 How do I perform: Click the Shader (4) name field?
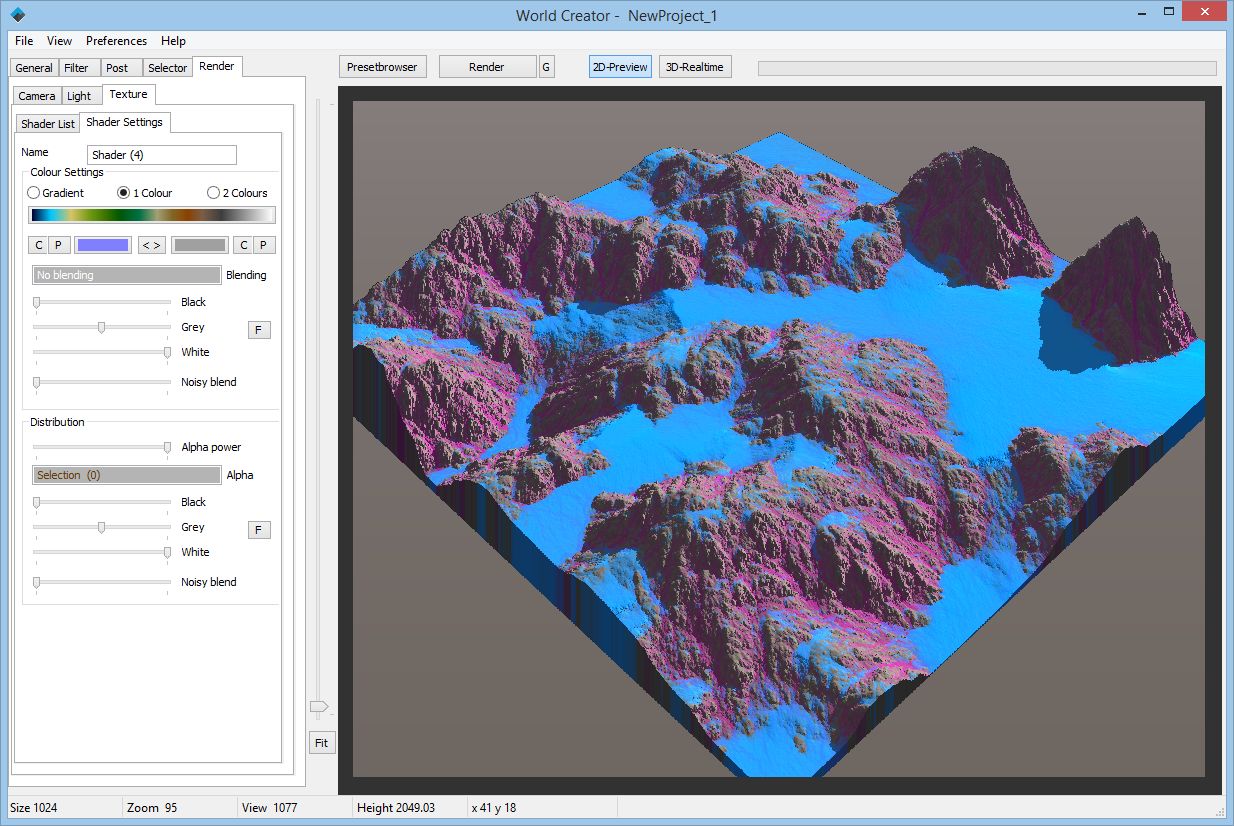(161, 155)
